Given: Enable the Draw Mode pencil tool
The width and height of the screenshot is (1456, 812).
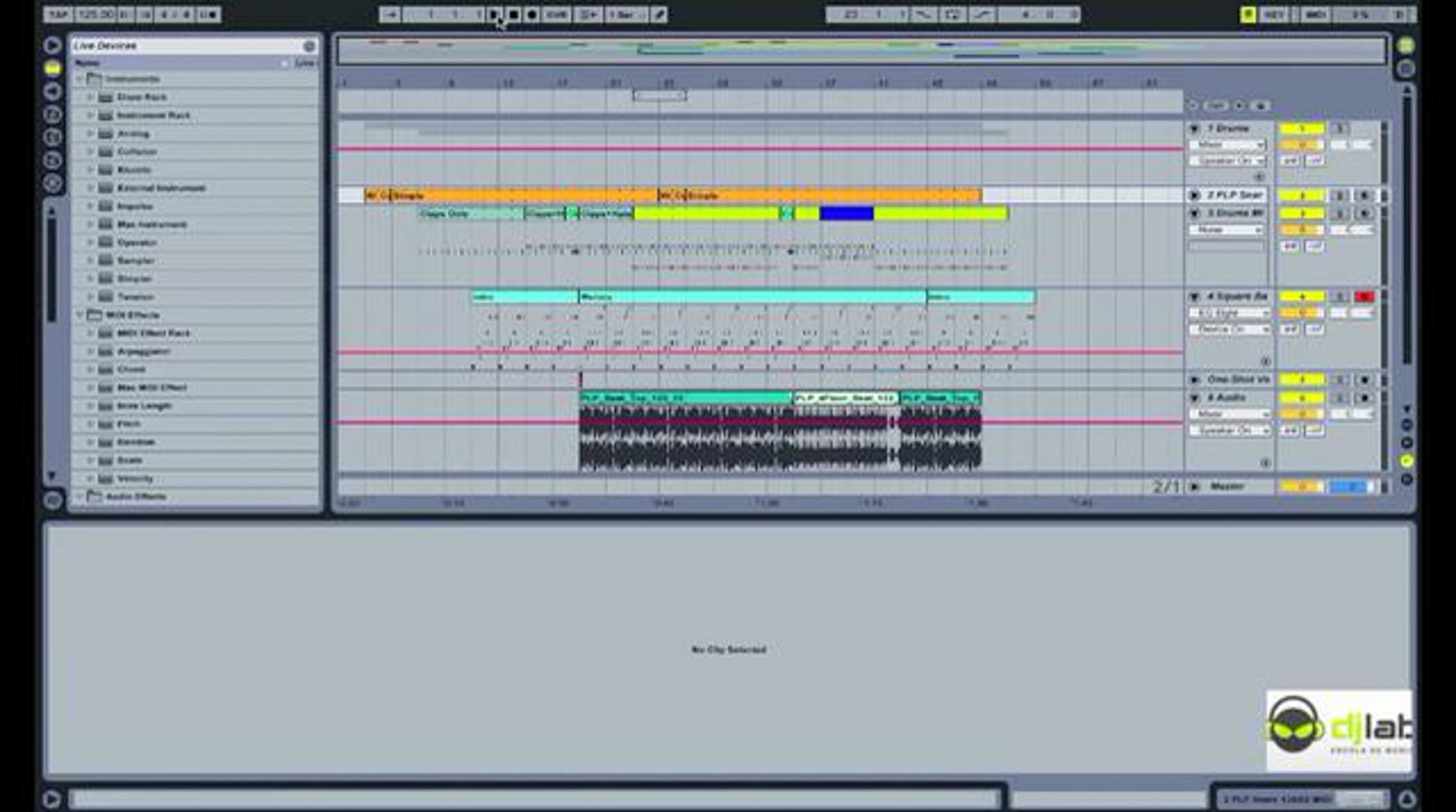Looking at the screenshot, I should coord(659,15).
